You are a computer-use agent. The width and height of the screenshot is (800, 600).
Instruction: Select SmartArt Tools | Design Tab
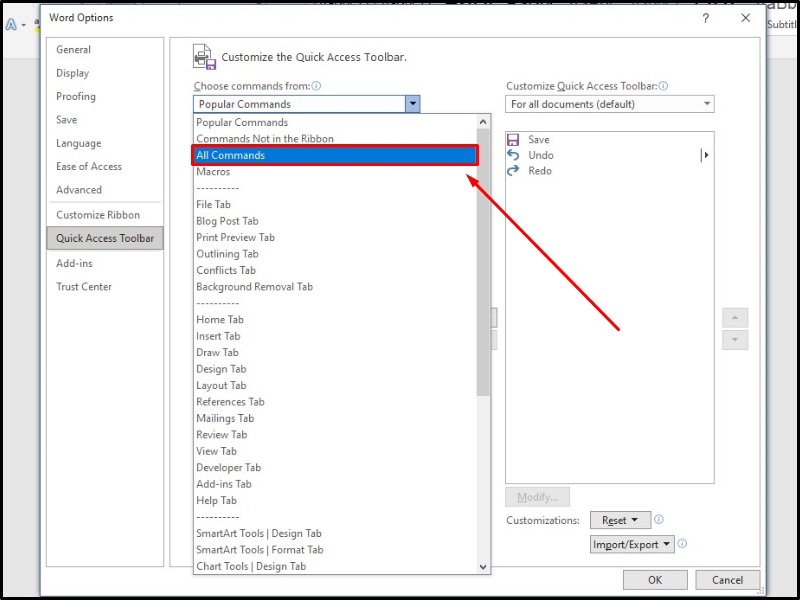coord(335,533)
